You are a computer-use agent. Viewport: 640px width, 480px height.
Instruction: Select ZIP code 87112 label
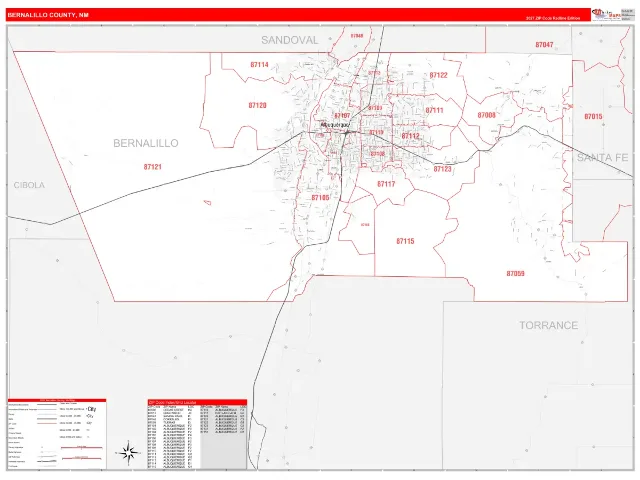(410, 136)
